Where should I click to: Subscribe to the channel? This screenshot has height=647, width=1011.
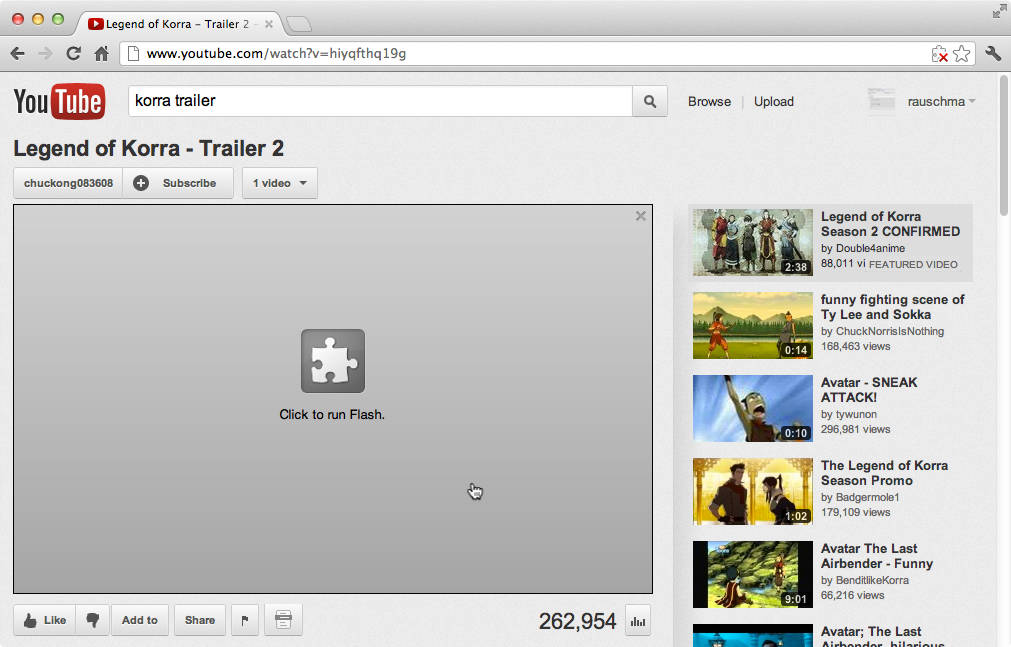click(178, 183)
